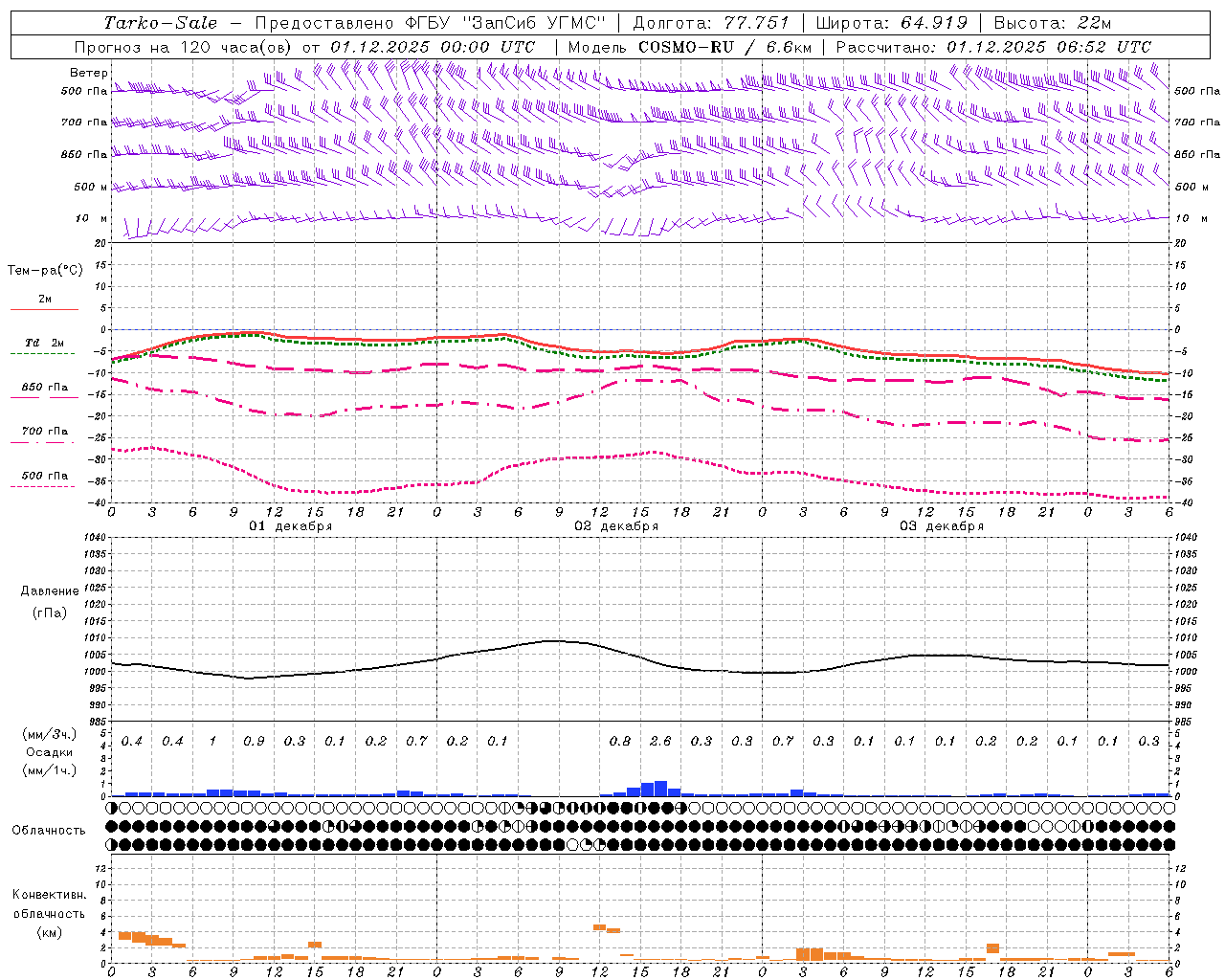Click the dotted line under "500 гПа" temperature legend
1225x980 pixels.
[x=44, y=487]
